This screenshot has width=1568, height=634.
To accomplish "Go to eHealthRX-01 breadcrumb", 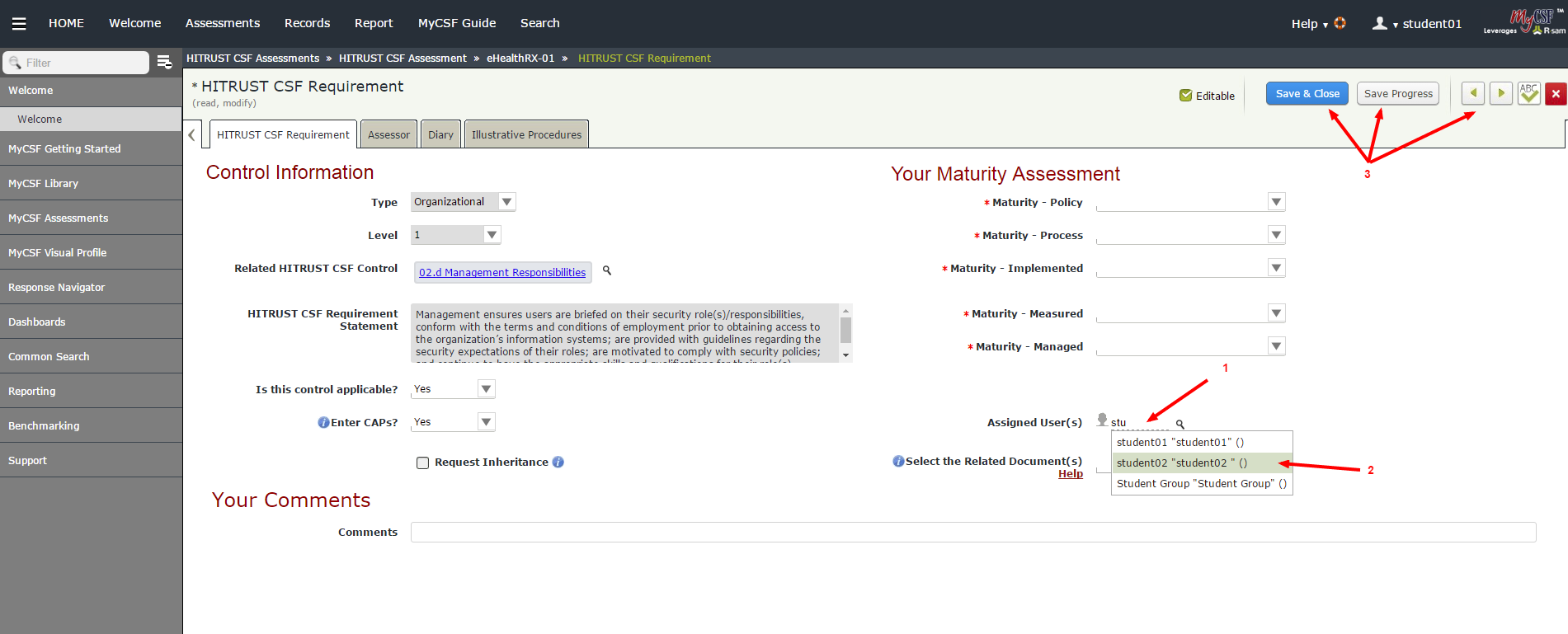I will point(520,59).
